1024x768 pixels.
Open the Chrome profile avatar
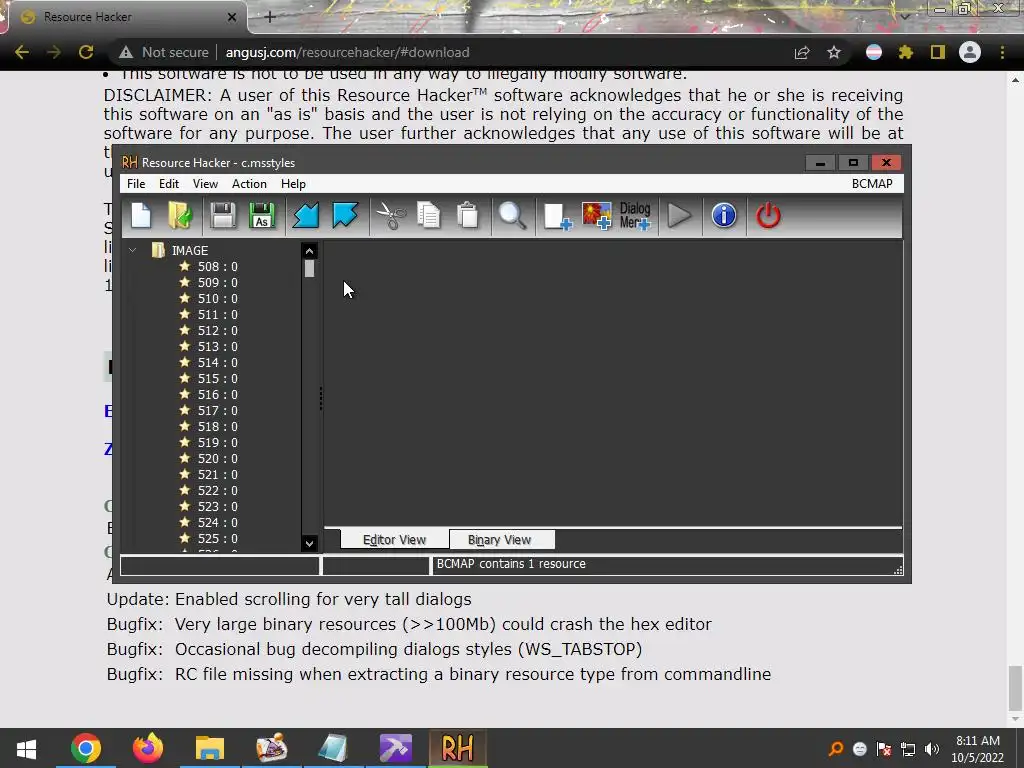pos(970,52)
